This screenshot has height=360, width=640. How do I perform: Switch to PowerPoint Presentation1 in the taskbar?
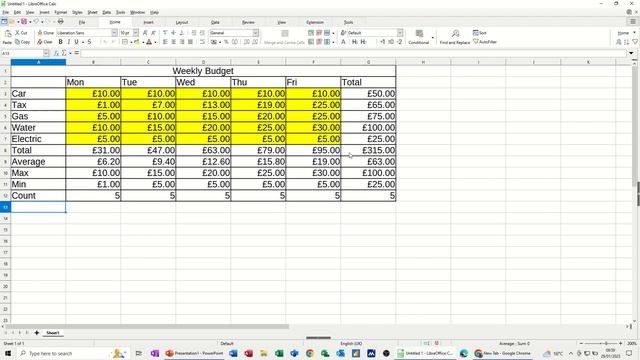(x=195, y=353)
